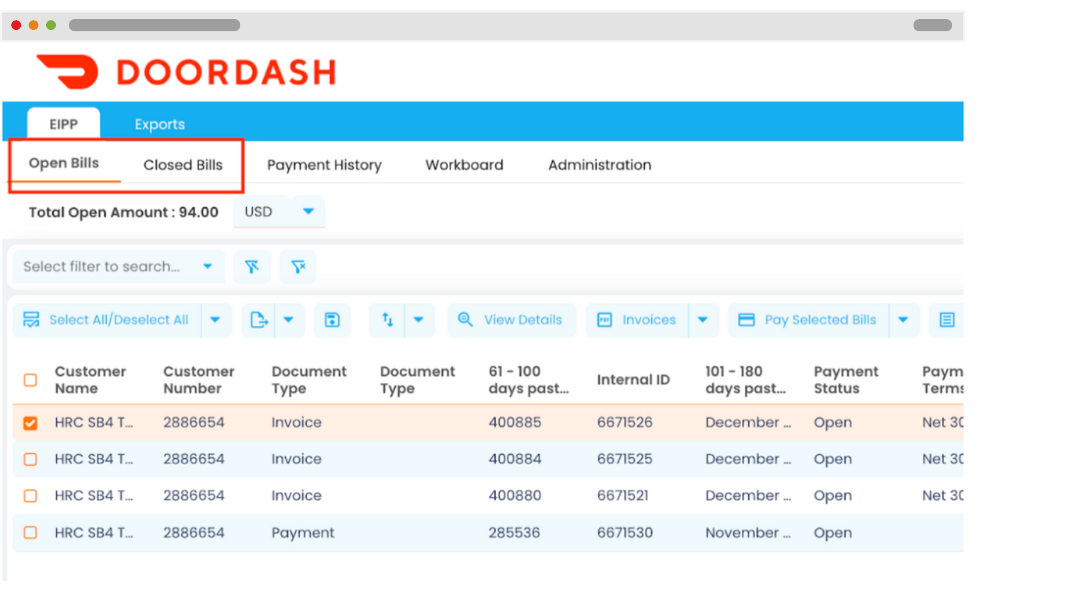Click the value 400885 cell
Image resolution: width=1080 pixels, height=600 pixels.
(515, 422)
